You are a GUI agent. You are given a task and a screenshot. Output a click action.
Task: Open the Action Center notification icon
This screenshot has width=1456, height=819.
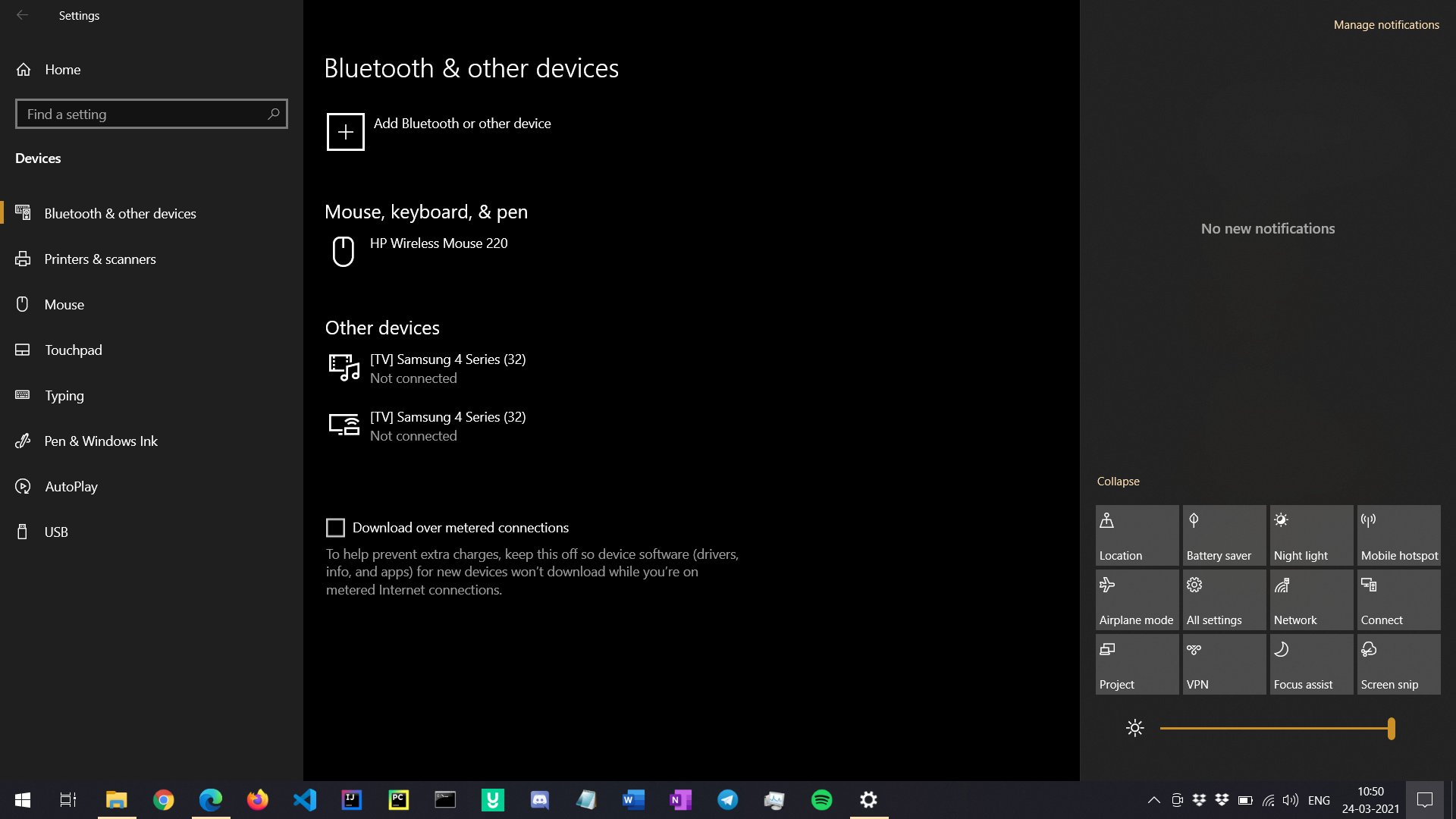coord(1425,799)
